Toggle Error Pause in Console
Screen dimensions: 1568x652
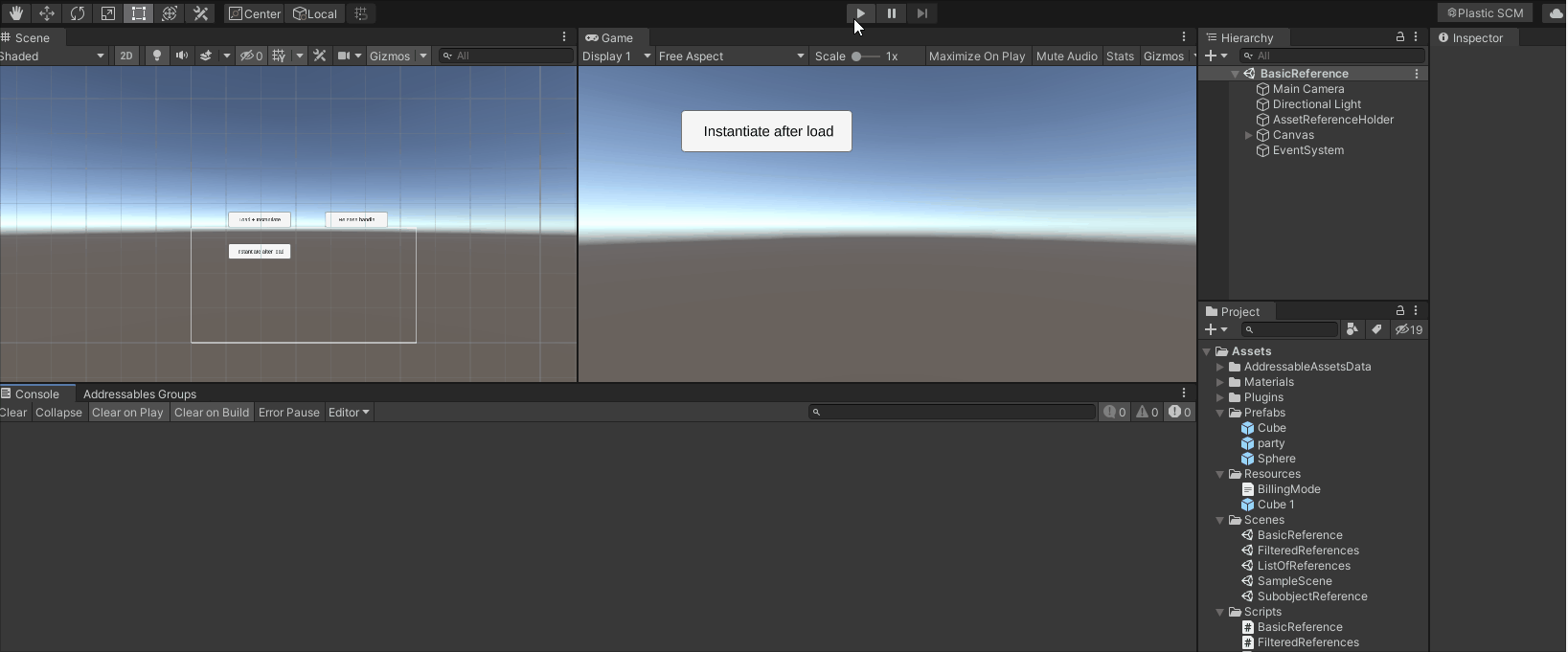coord(289,412)
